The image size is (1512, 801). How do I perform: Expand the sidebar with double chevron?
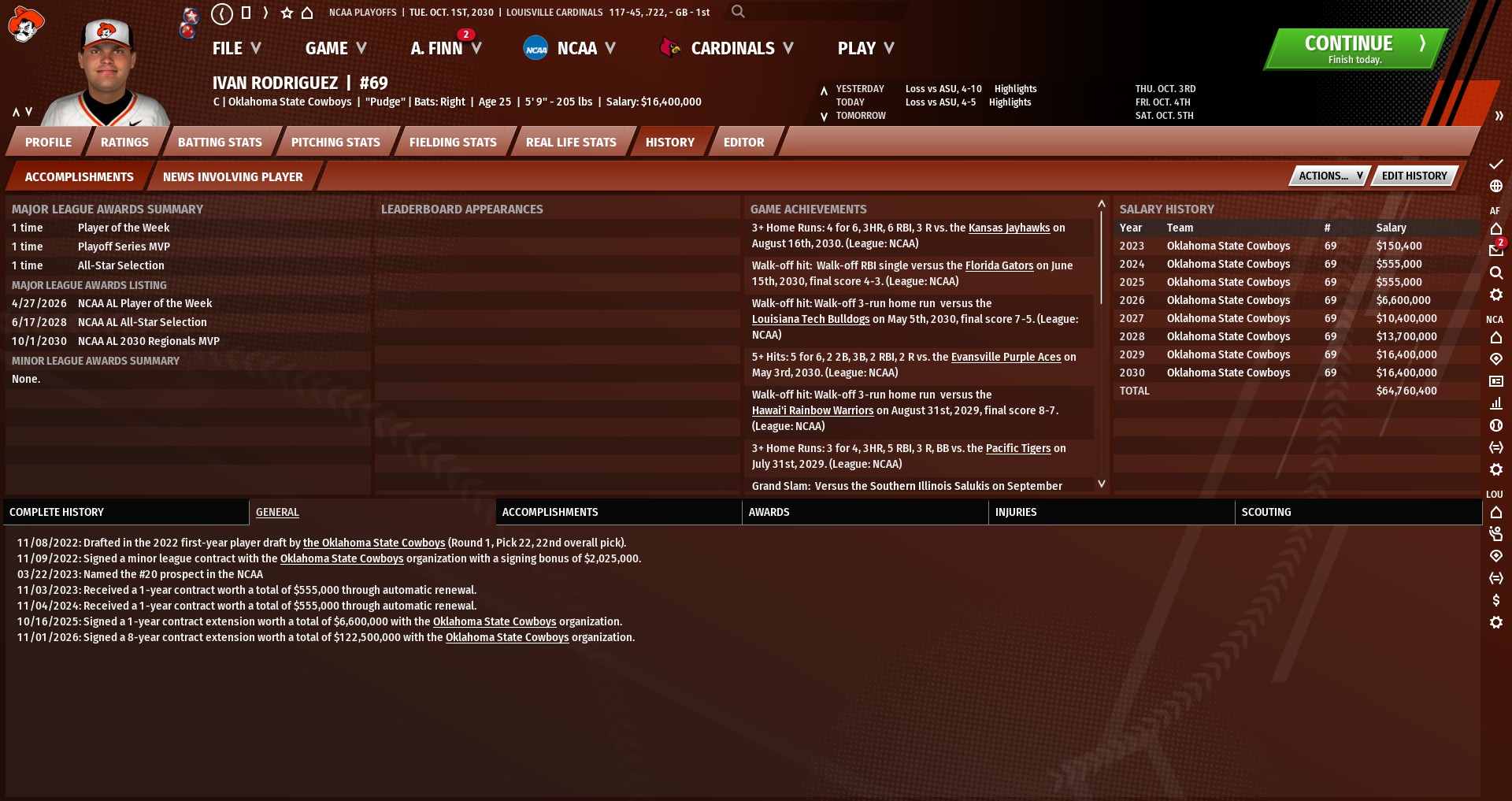pos(1499,116)
